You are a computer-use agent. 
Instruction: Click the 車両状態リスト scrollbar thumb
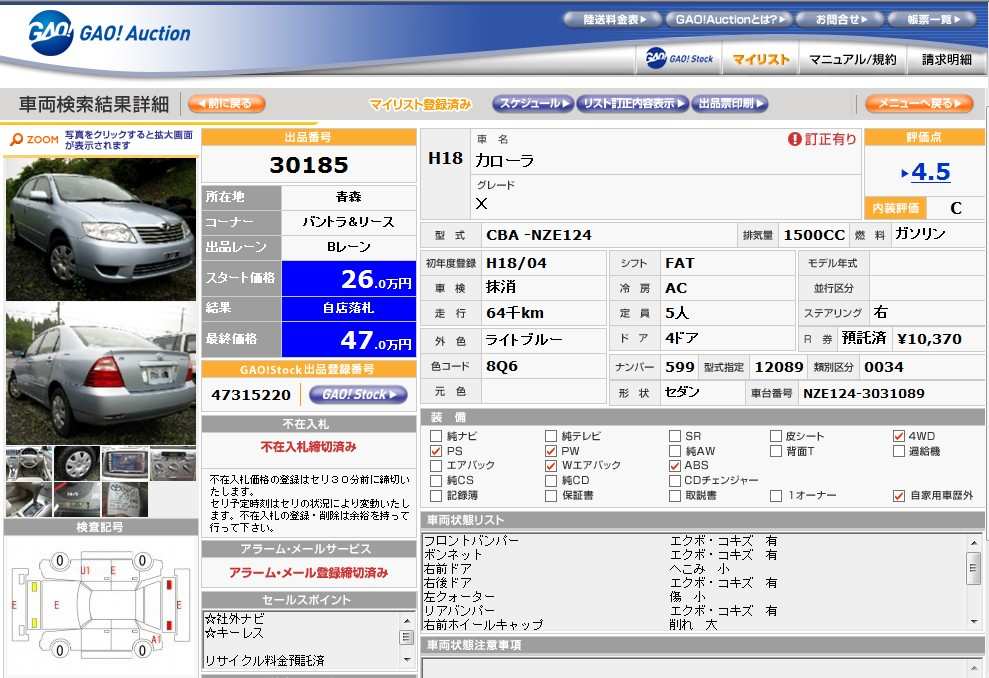tap(973, 568)
